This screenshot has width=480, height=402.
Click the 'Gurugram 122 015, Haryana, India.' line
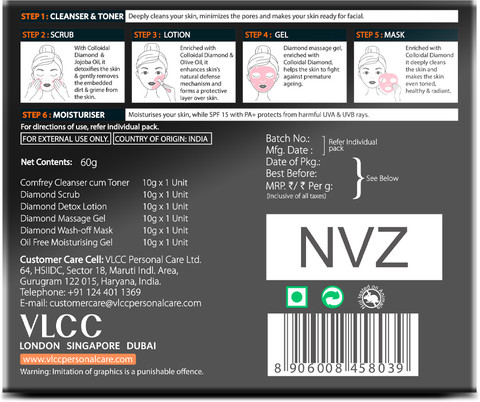(x=90, y=281)
